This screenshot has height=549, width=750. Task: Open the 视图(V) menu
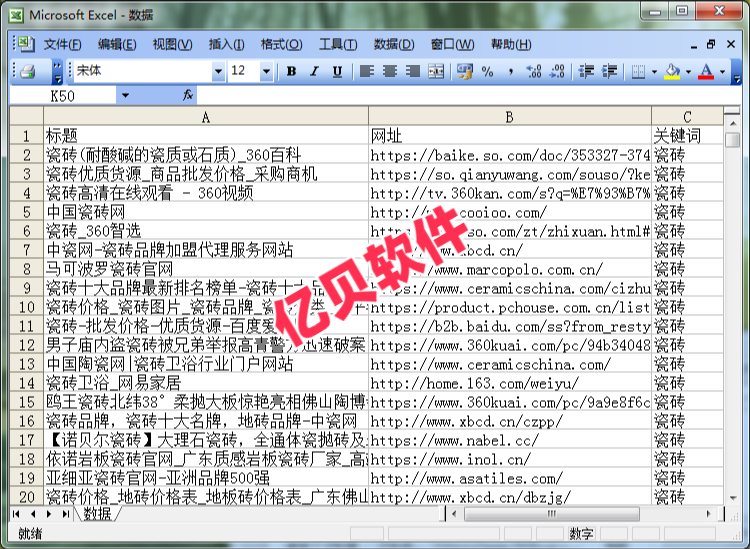[172, 44]
